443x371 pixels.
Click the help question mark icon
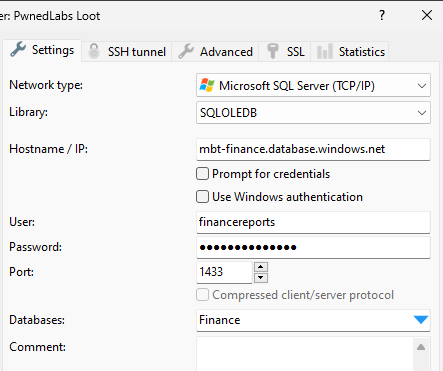pos(382,15)
